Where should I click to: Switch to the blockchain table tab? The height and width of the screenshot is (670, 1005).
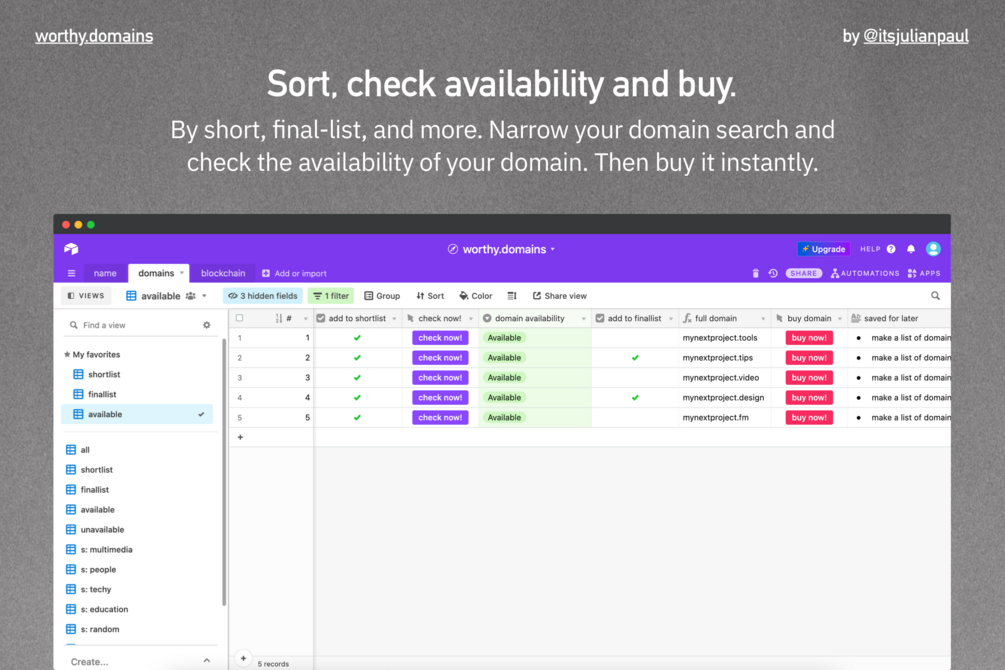coord(223,273)
